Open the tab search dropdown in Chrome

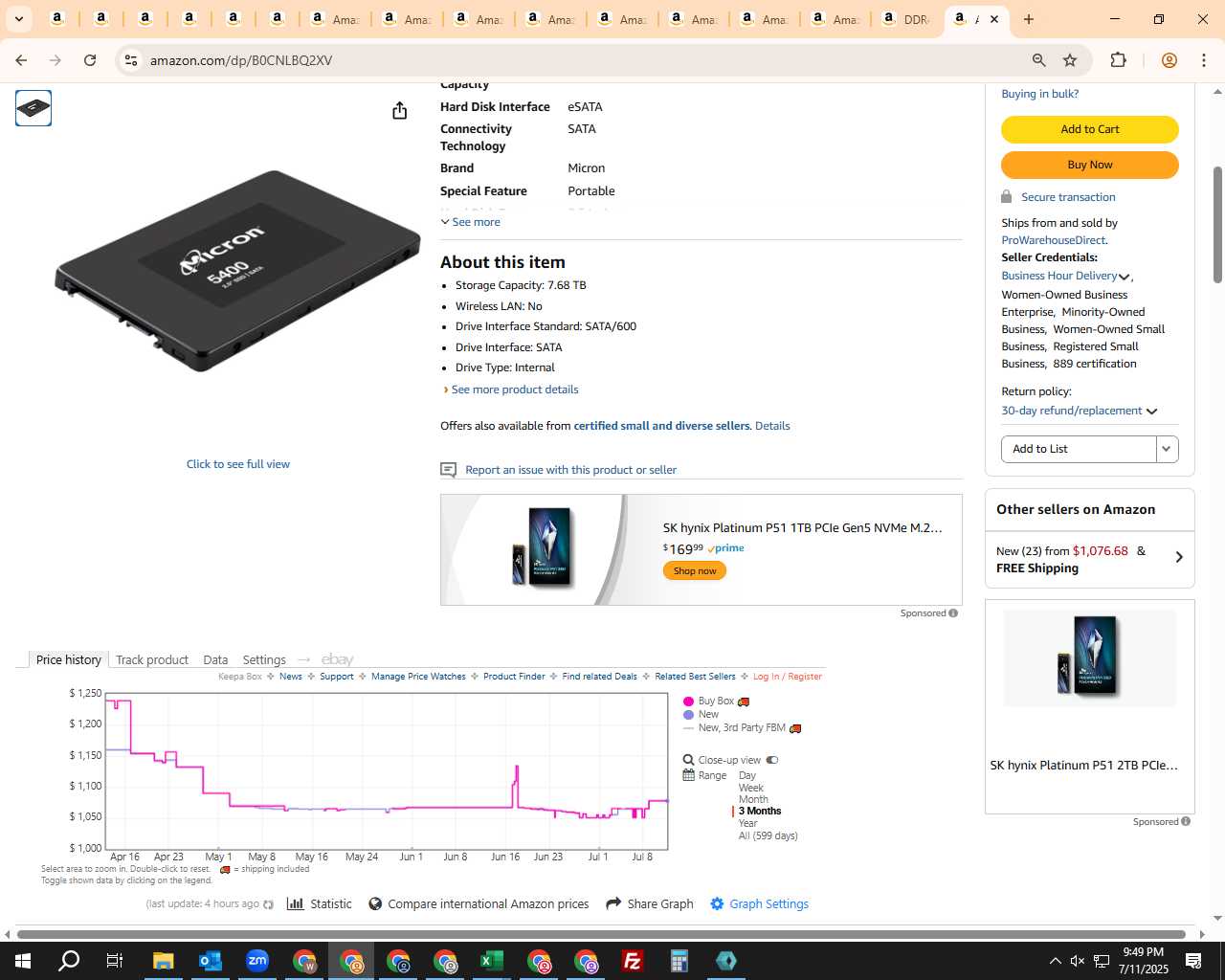click(19, 19)
